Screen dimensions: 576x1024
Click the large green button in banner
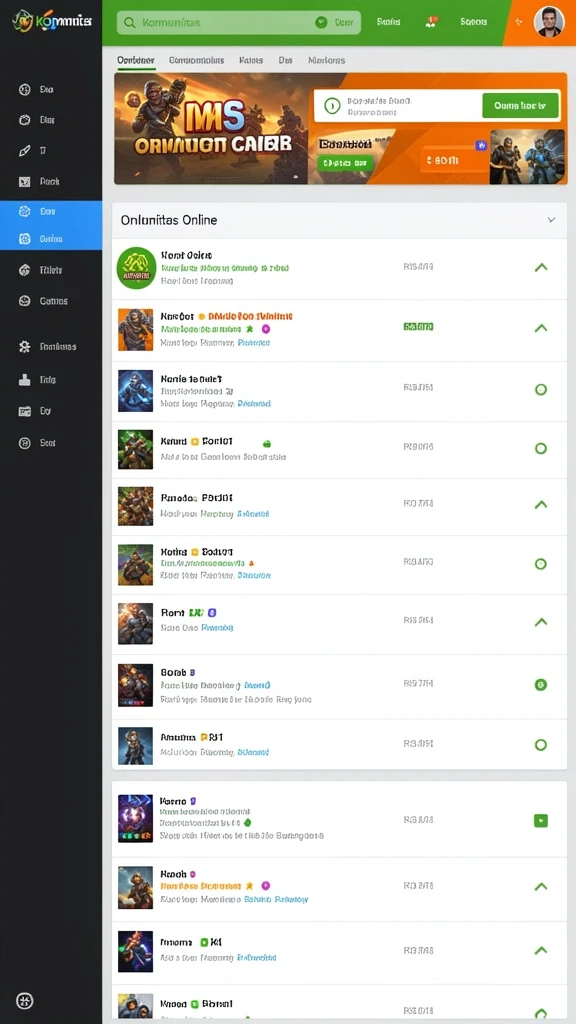tap(520, 105)
